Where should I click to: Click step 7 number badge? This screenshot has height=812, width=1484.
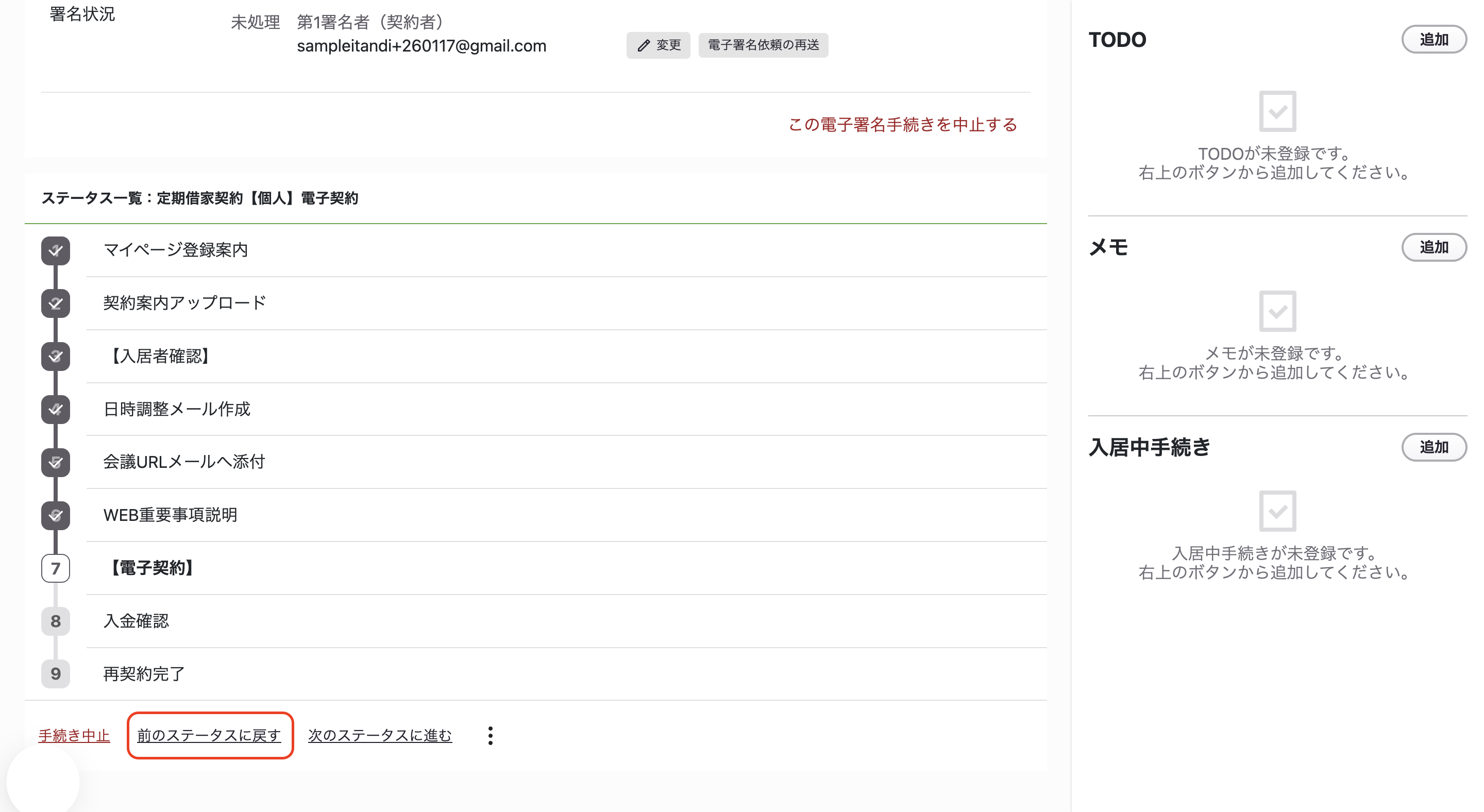tap(55, 568)
